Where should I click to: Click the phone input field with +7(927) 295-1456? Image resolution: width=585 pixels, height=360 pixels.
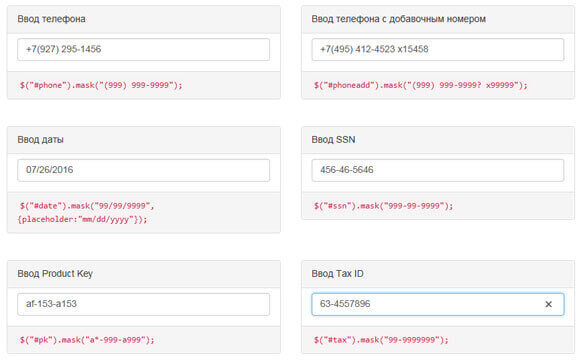[x=143, y=49]
